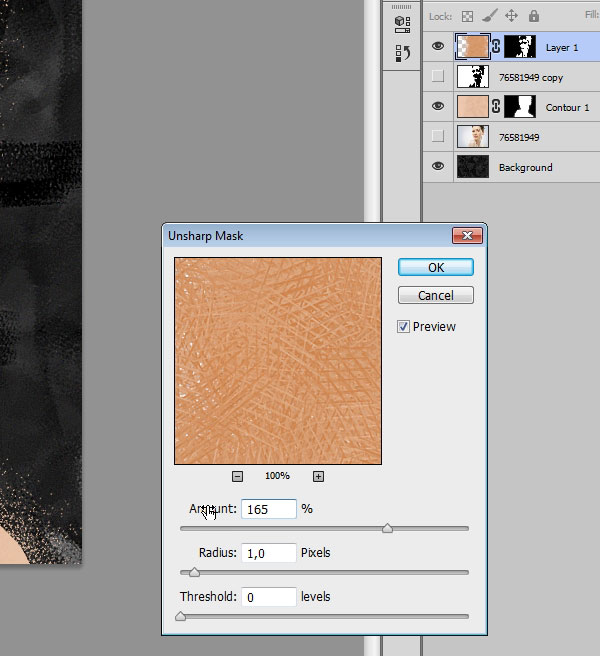The height and width of the screenshot is (656, 600).
Task: Zoom in the filter preview with plus
Action: pos(318,476)
